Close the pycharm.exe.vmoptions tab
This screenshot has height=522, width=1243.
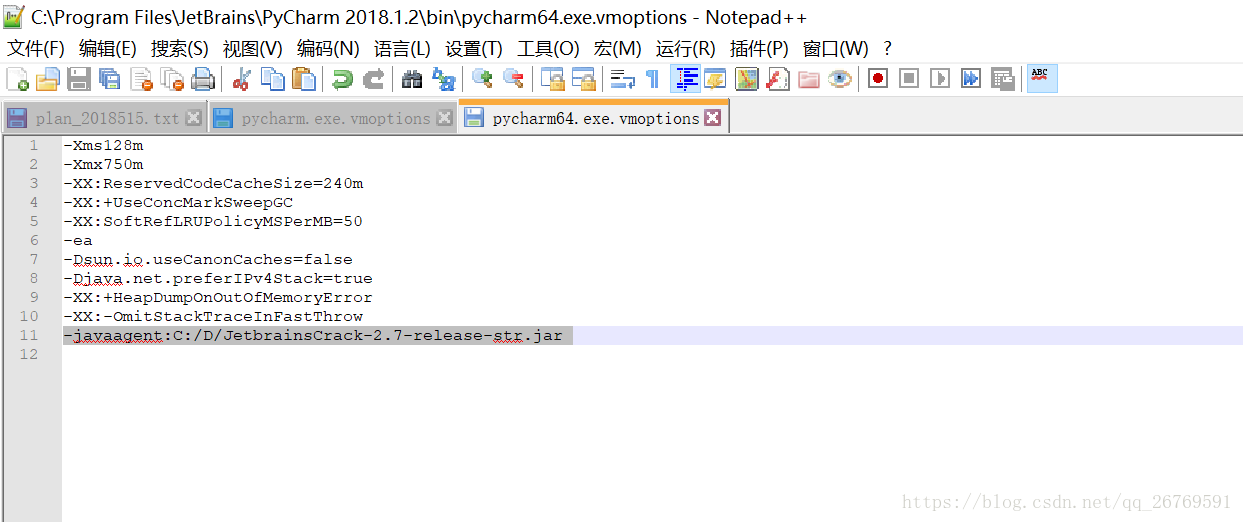coord(445,118)
